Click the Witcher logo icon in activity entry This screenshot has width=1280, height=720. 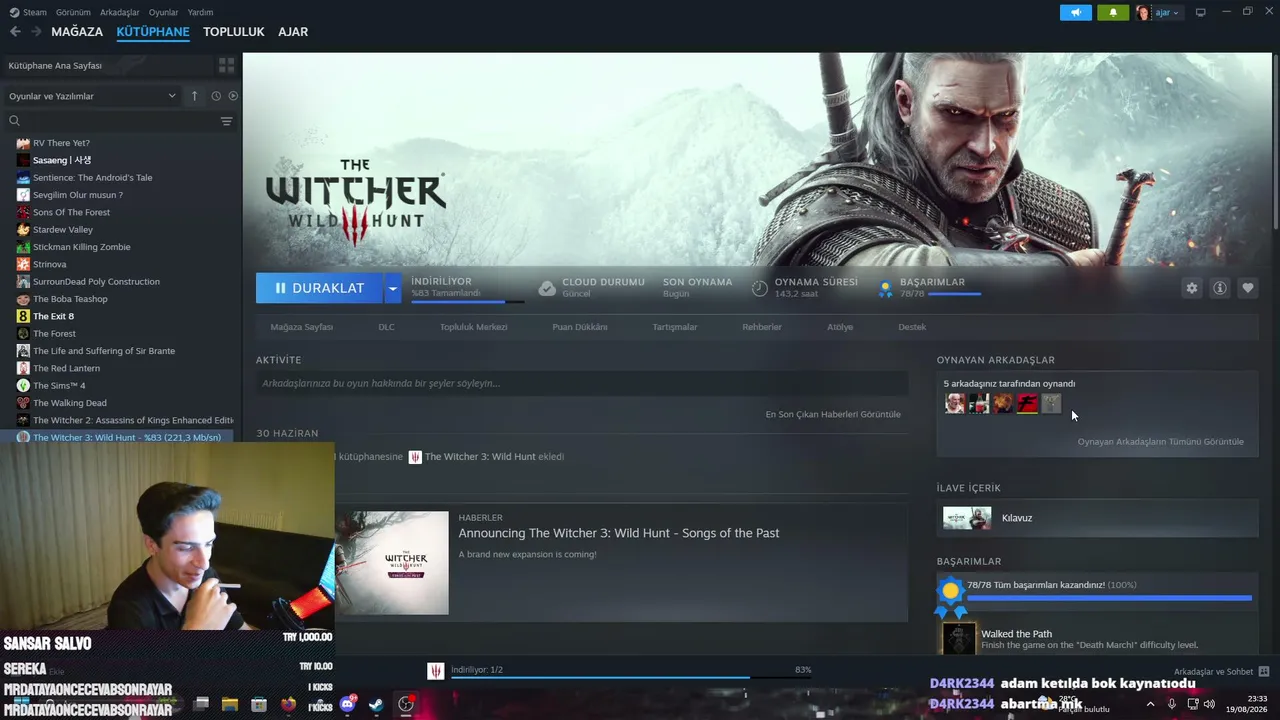(x=415, y=457)
